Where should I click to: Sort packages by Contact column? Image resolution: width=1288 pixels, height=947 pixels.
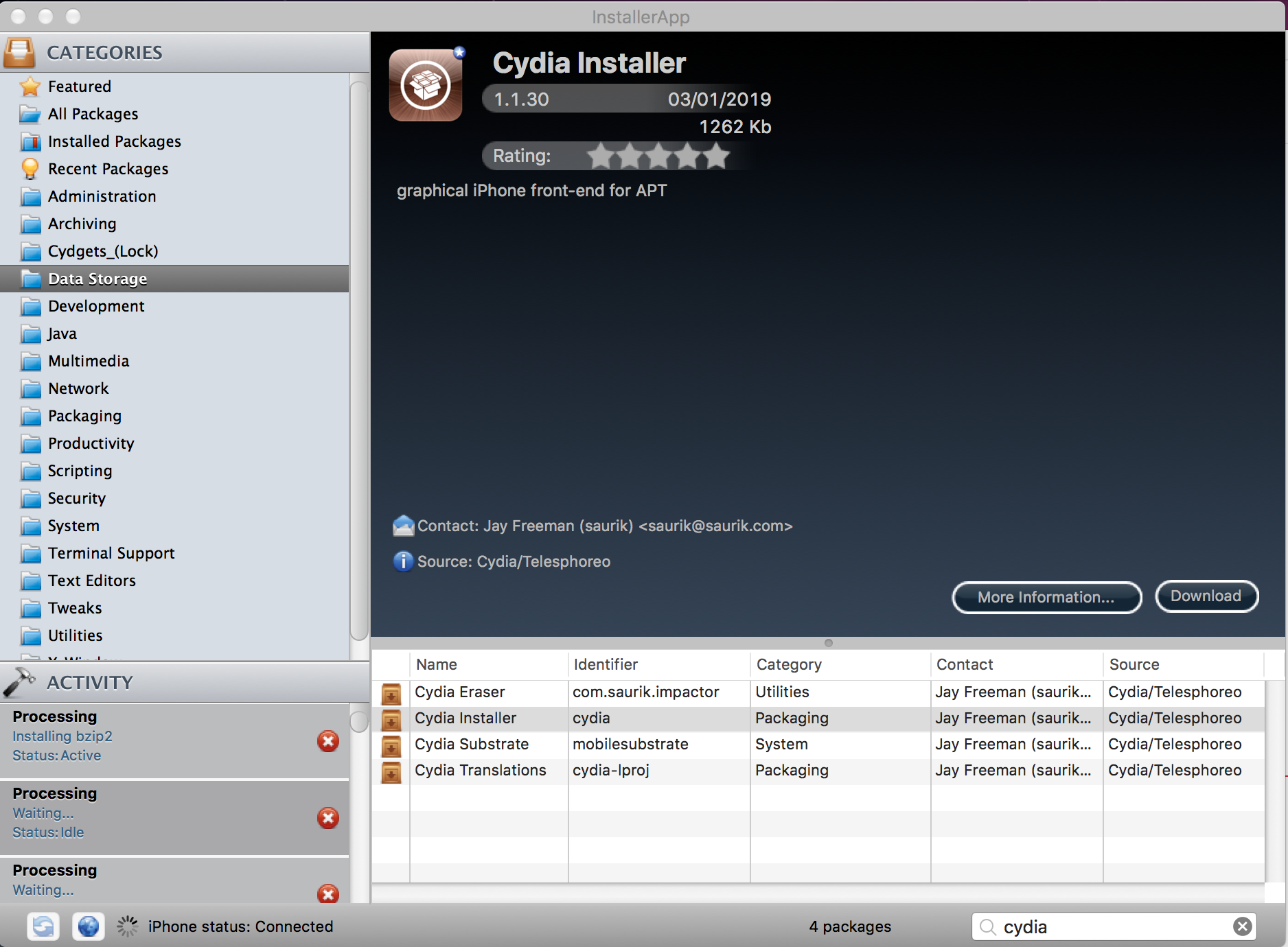(x=1017, y=664)
